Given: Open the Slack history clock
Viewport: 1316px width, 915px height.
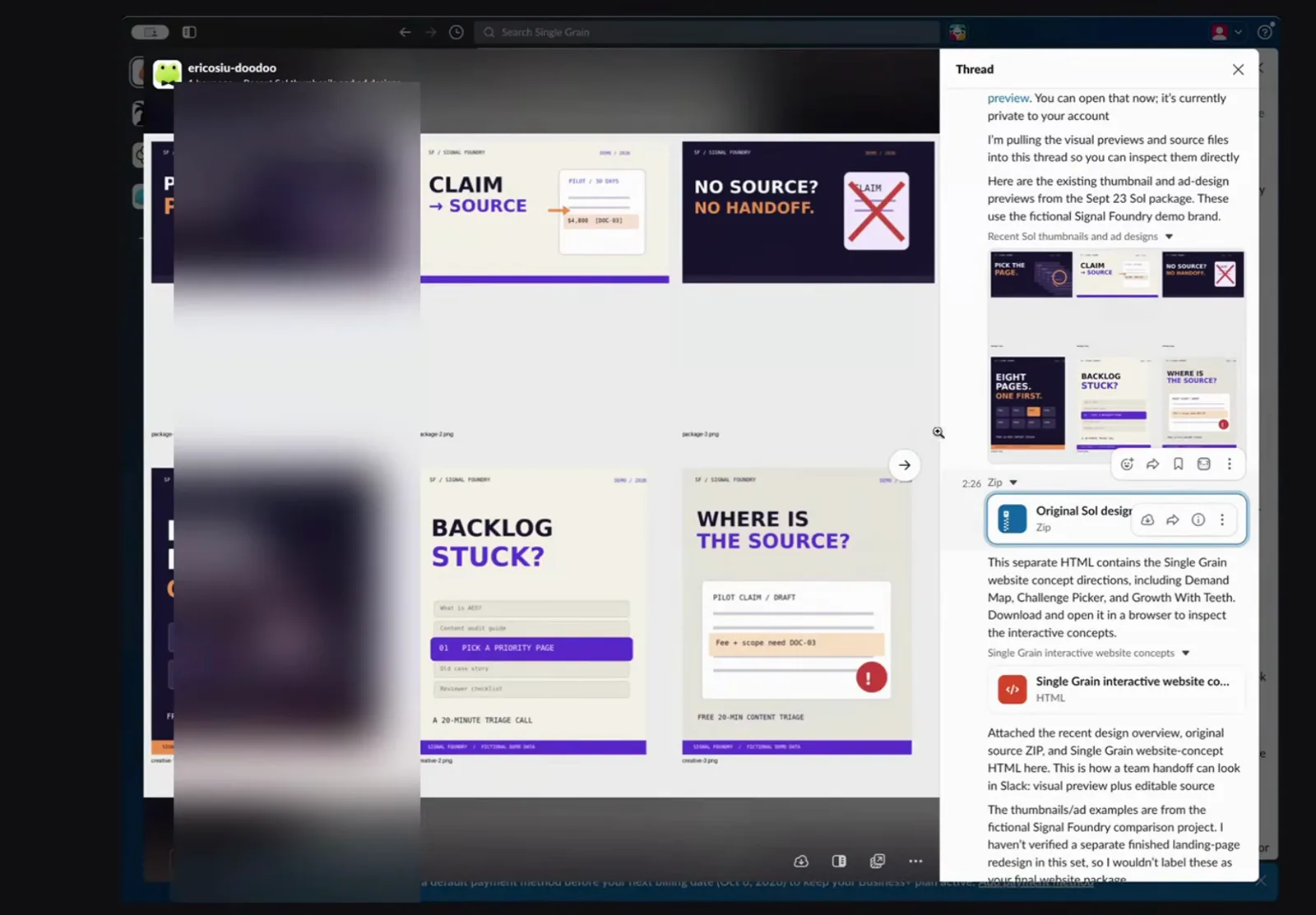Looking at the screenshot, I should pos(456,32).
